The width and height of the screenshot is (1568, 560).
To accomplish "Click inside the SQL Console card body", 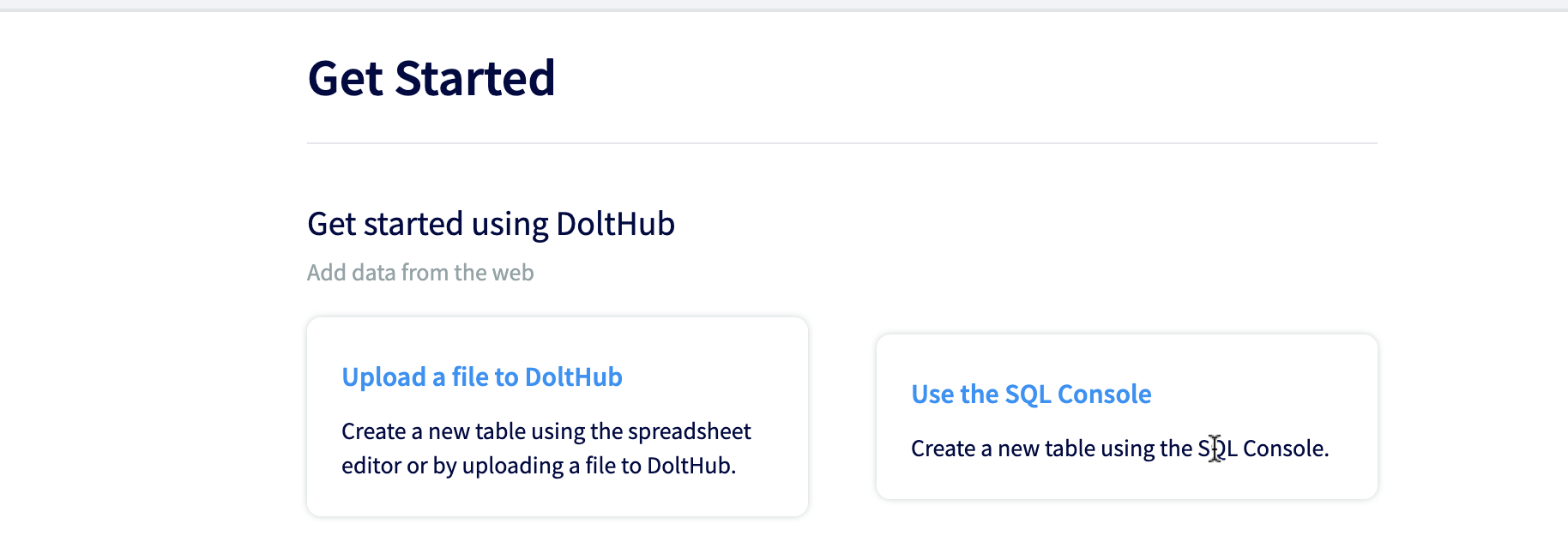I will coord(1119,448).
